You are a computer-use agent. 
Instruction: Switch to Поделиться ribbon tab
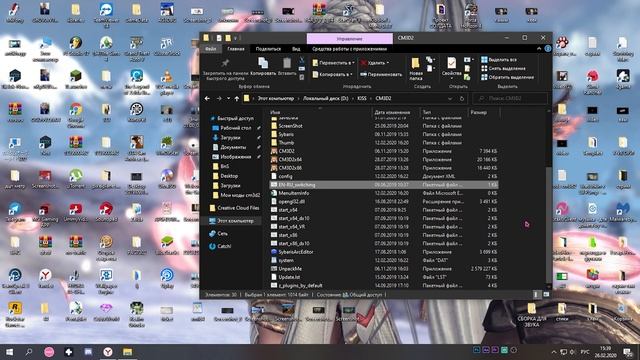[268, 49]
